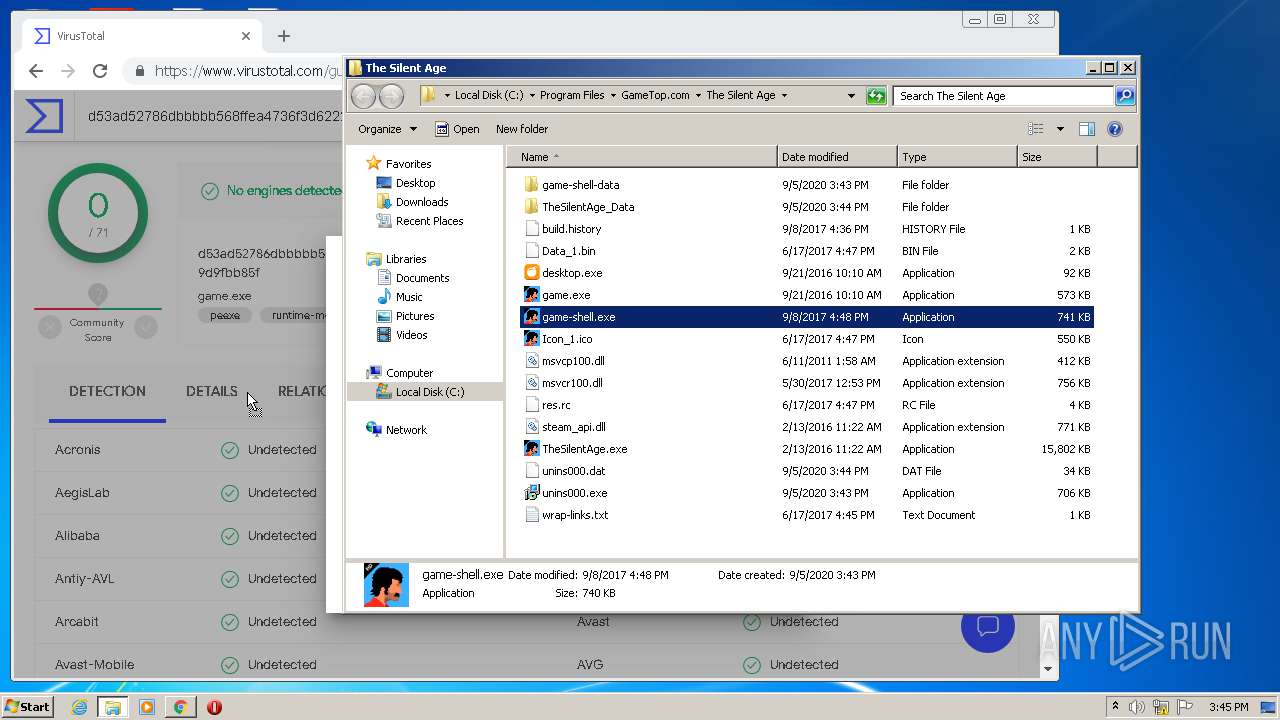Screen dimensions: 1280x720
Task: Open Windows Media Player in taskbar
Action: coord(147,707)
